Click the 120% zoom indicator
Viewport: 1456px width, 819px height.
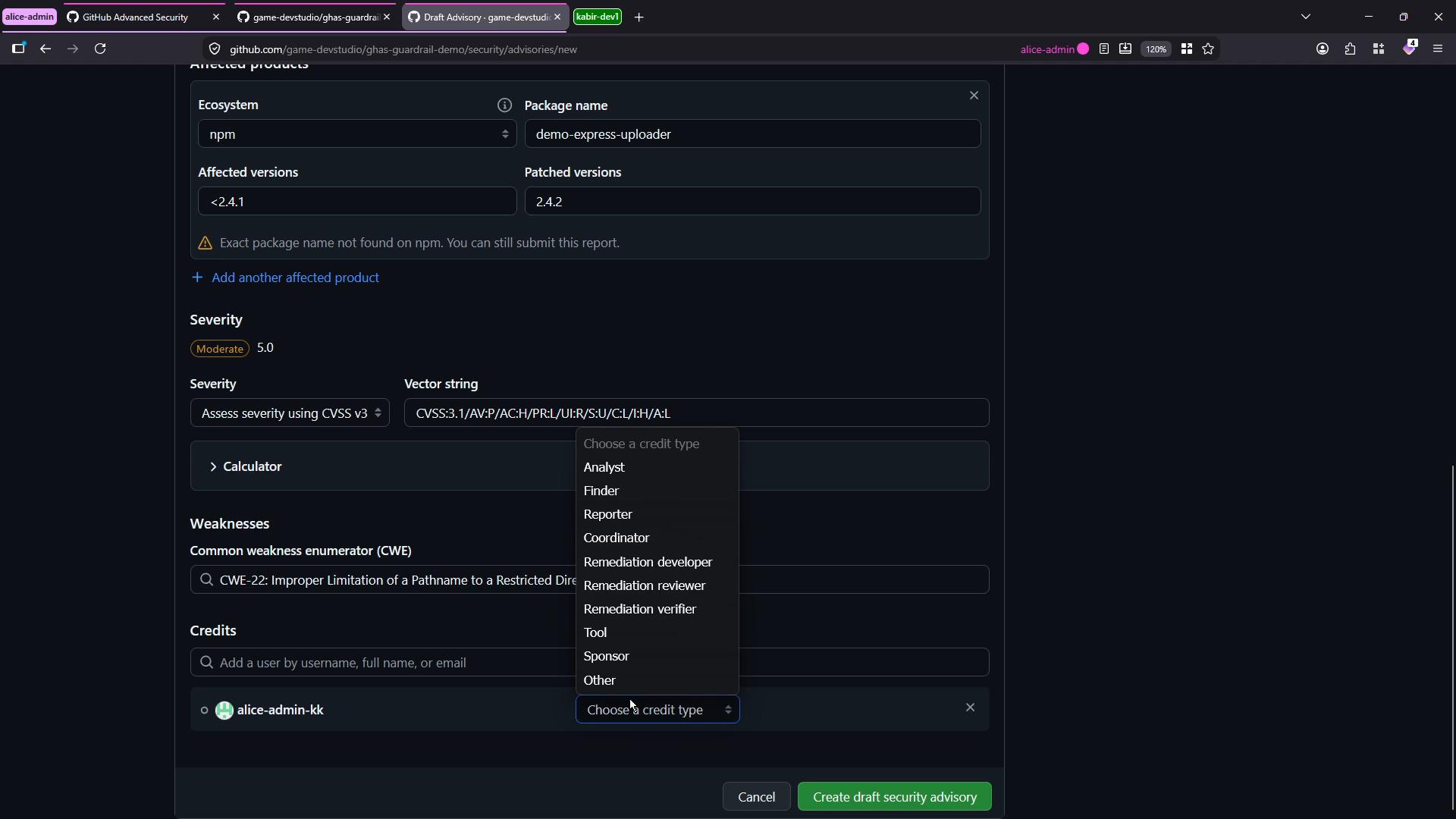1156,49
